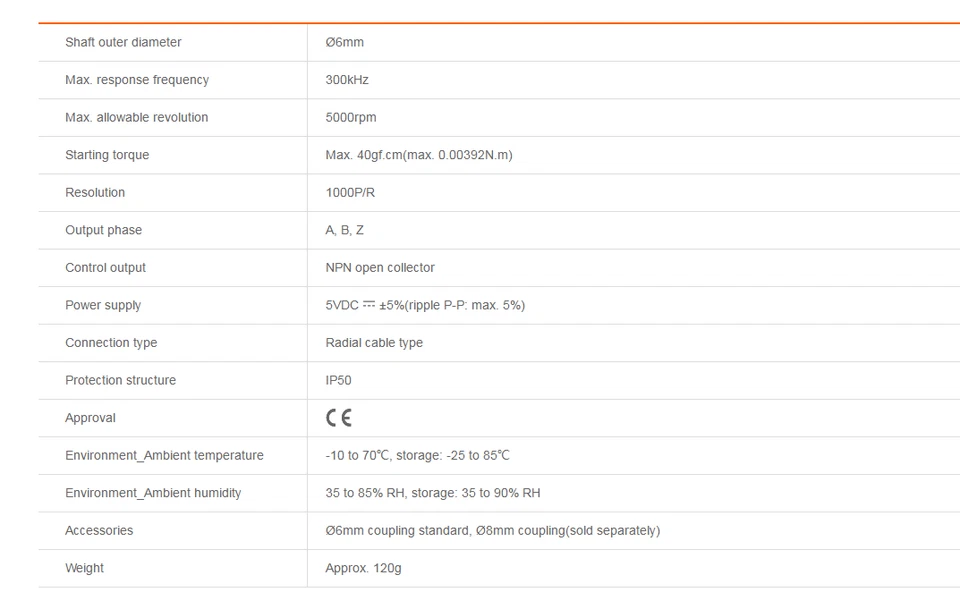Click the "Power supply" row label
Image resolution: width=960 pixels, height=592 pixels.
pyautogui.click(x=103, y=305)
